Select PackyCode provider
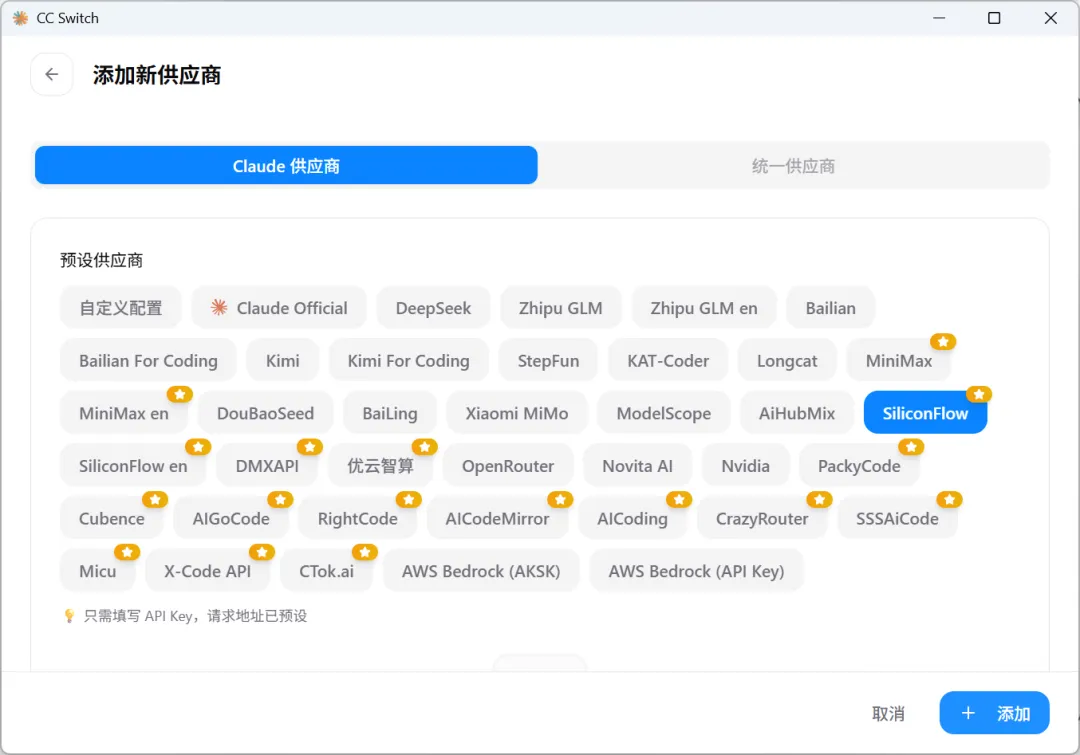Viewport: 1080px width, 755px height. click(859, 466)
